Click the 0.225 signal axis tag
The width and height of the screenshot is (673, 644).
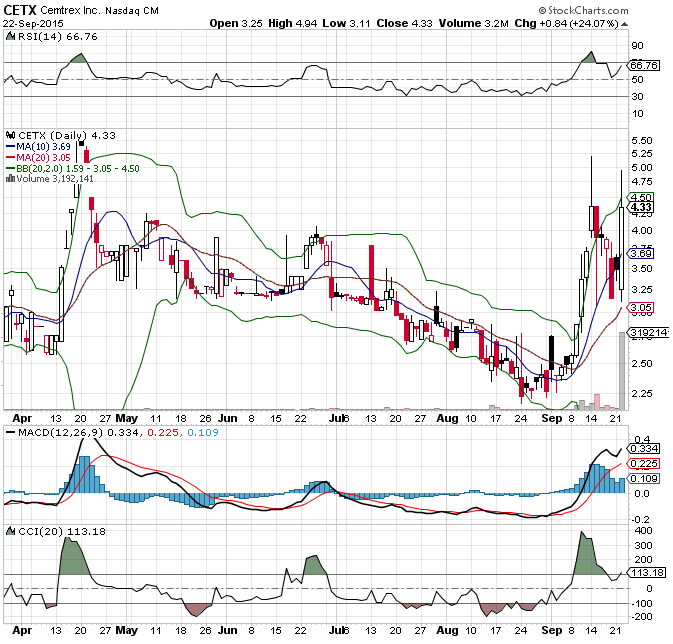tap(643, 464)
